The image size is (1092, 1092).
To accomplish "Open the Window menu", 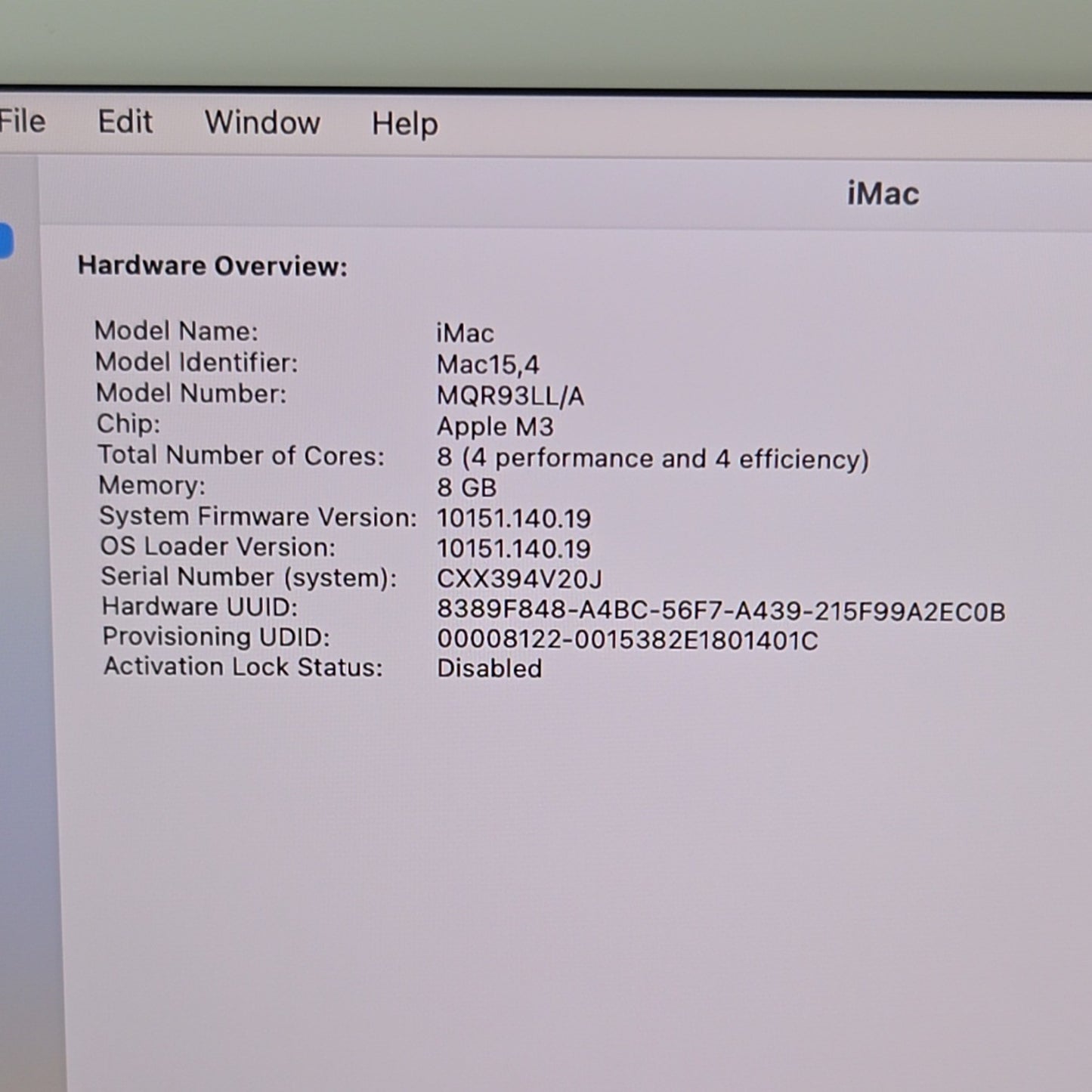I will coord(262,122).
